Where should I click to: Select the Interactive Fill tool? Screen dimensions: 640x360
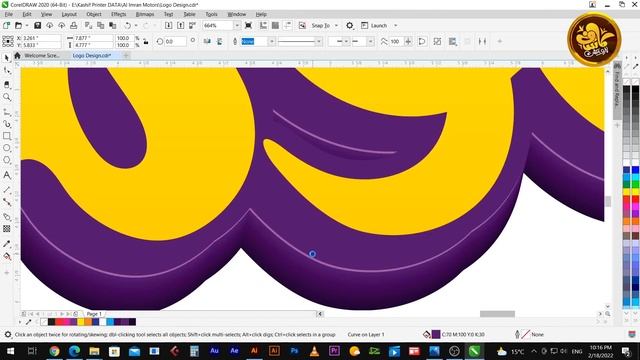7,256
